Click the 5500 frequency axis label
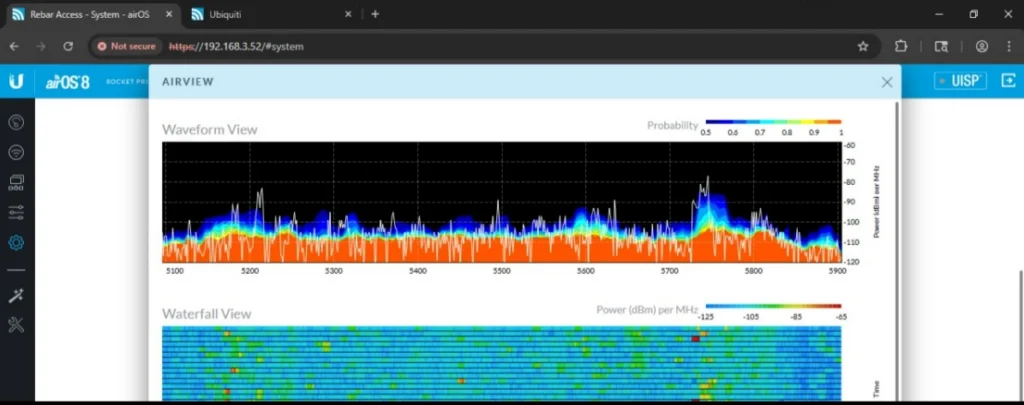 click(x=502, y=270)
